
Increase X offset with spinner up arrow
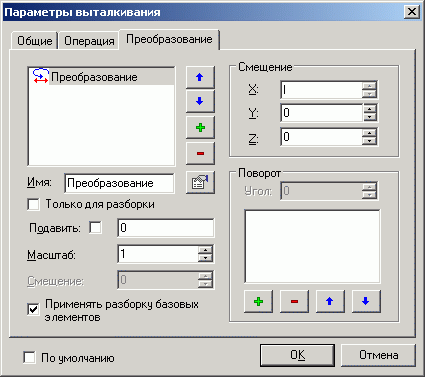click(369, 86)
